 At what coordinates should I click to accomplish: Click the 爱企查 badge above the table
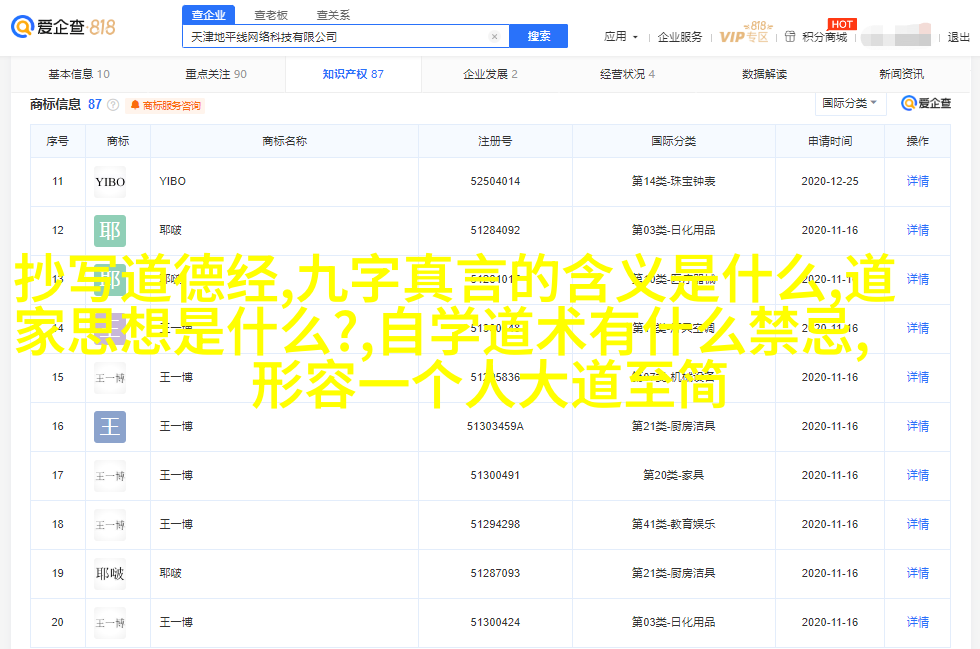coord(926,103)
